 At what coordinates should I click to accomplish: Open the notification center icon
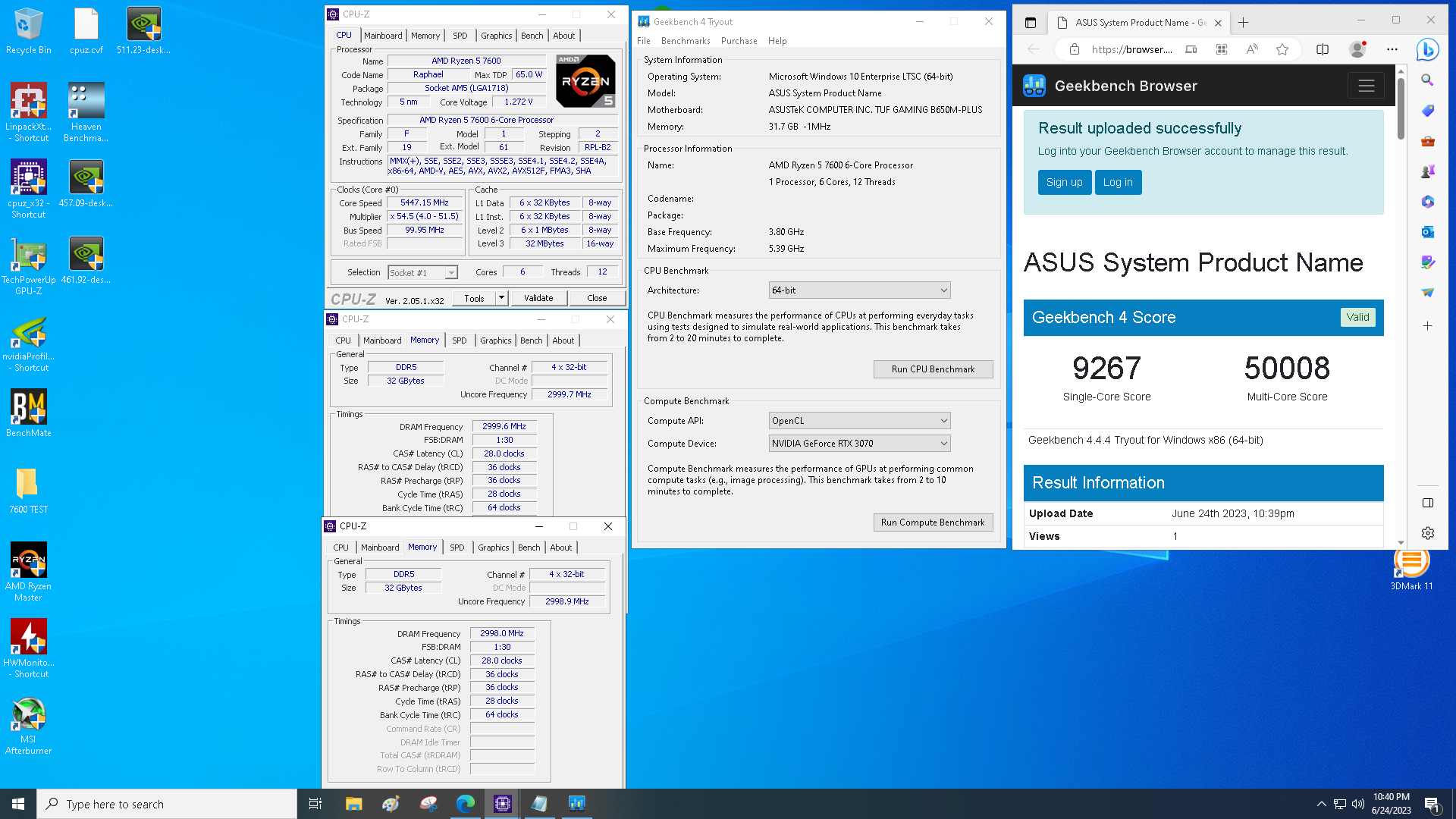[x=1432, y=804]
